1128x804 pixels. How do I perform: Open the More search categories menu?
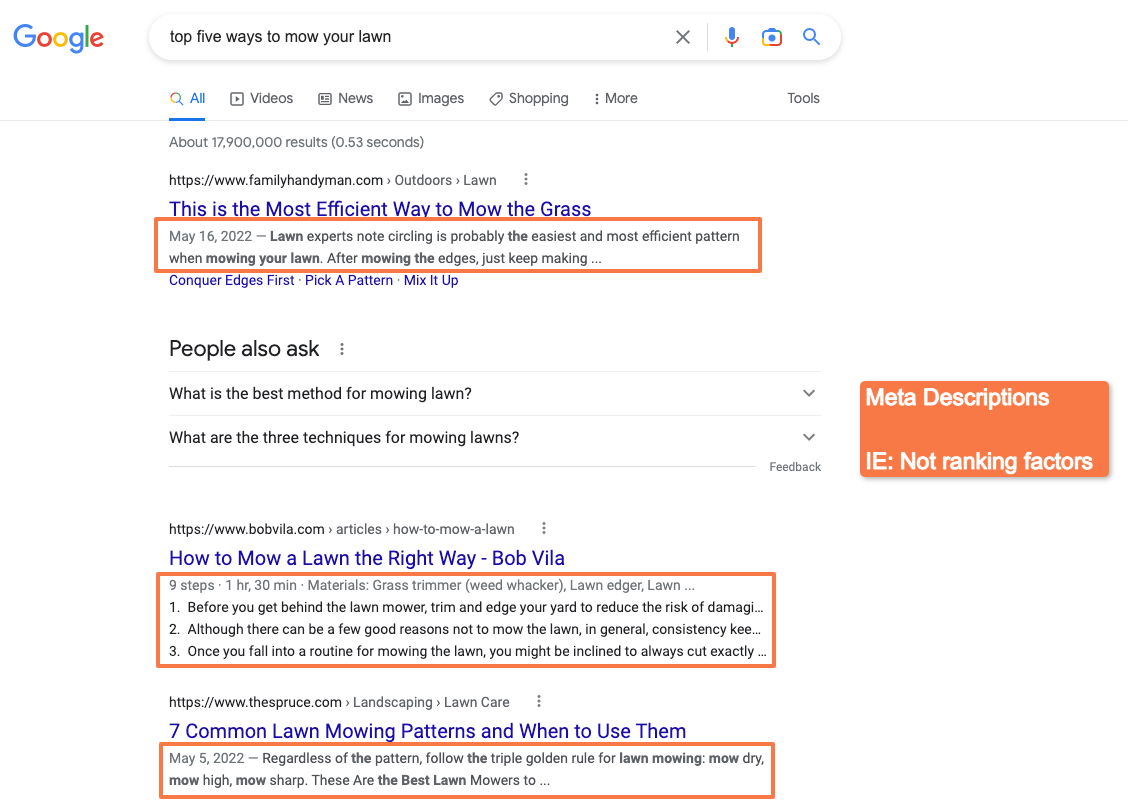(x=616, y=99)
